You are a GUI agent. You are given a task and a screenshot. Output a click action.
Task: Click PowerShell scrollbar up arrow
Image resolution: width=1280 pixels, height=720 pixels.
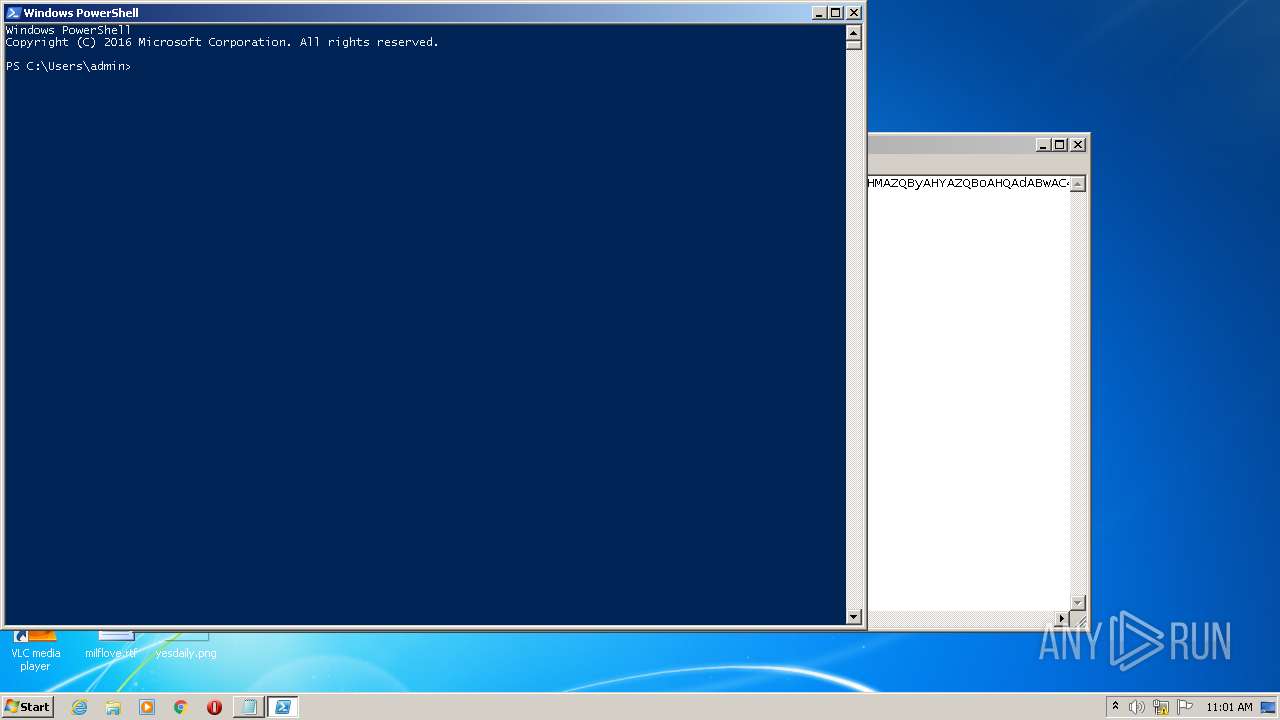pos(854,31)
